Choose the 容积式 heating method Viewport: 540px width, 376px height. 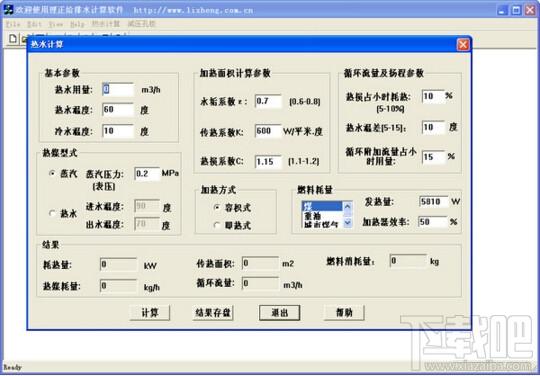pyautogui.click(x=217, y=208)
